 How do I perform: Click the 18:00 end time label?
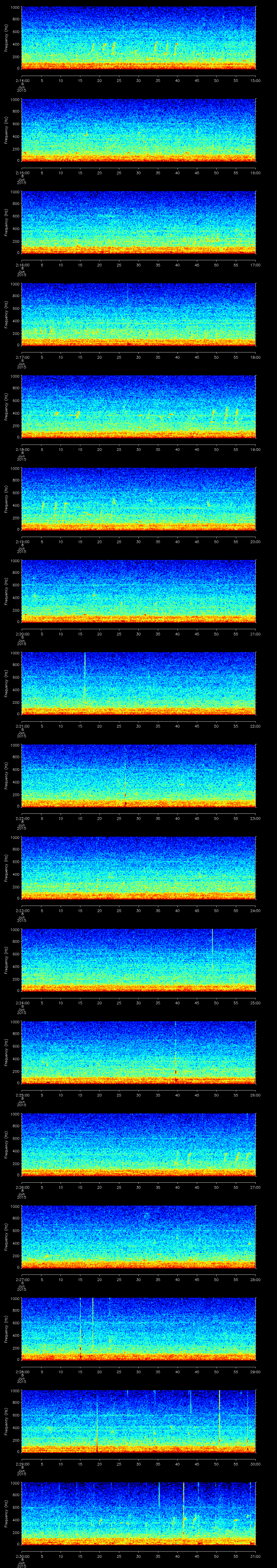256,357
